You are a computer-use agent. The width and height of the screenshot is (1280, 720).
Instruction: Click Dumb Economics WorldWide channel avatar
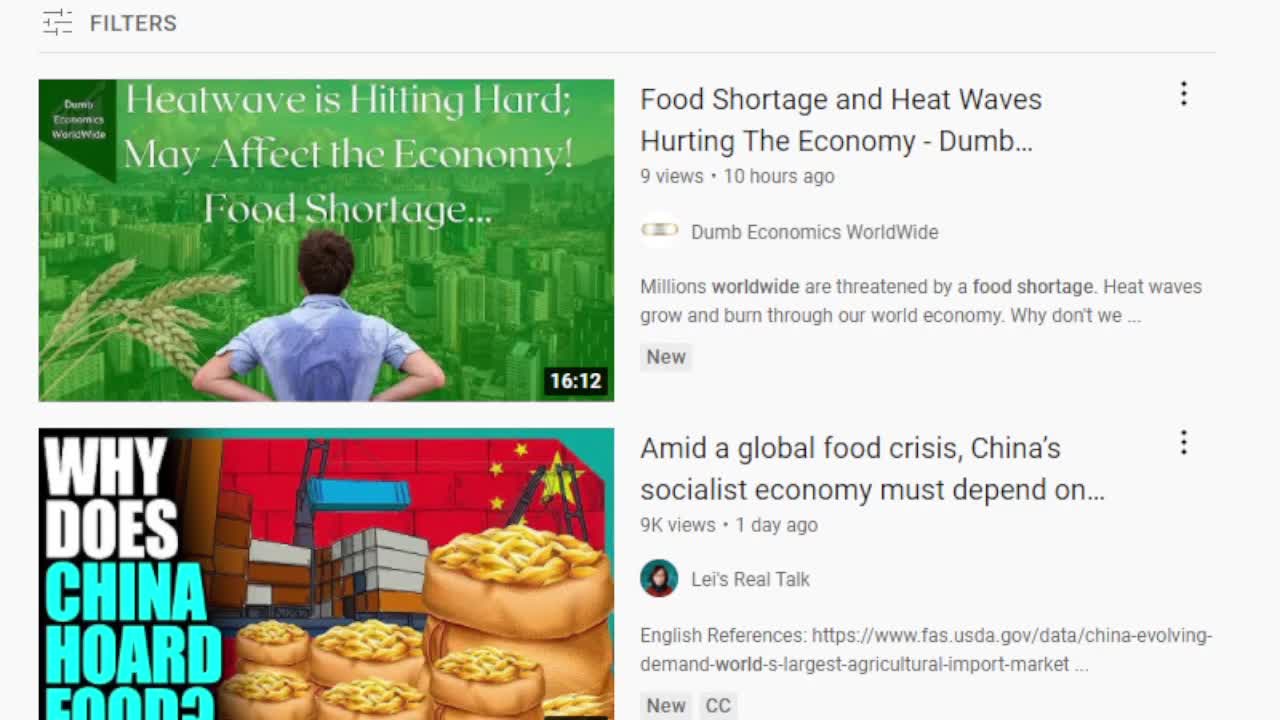point(659,231)
